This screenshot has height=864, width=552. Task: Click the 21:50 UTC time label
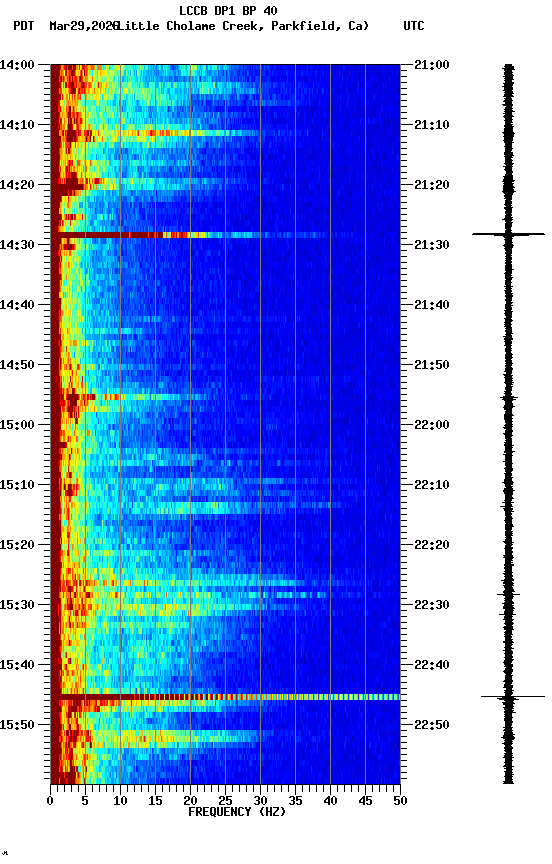[432, 365]
